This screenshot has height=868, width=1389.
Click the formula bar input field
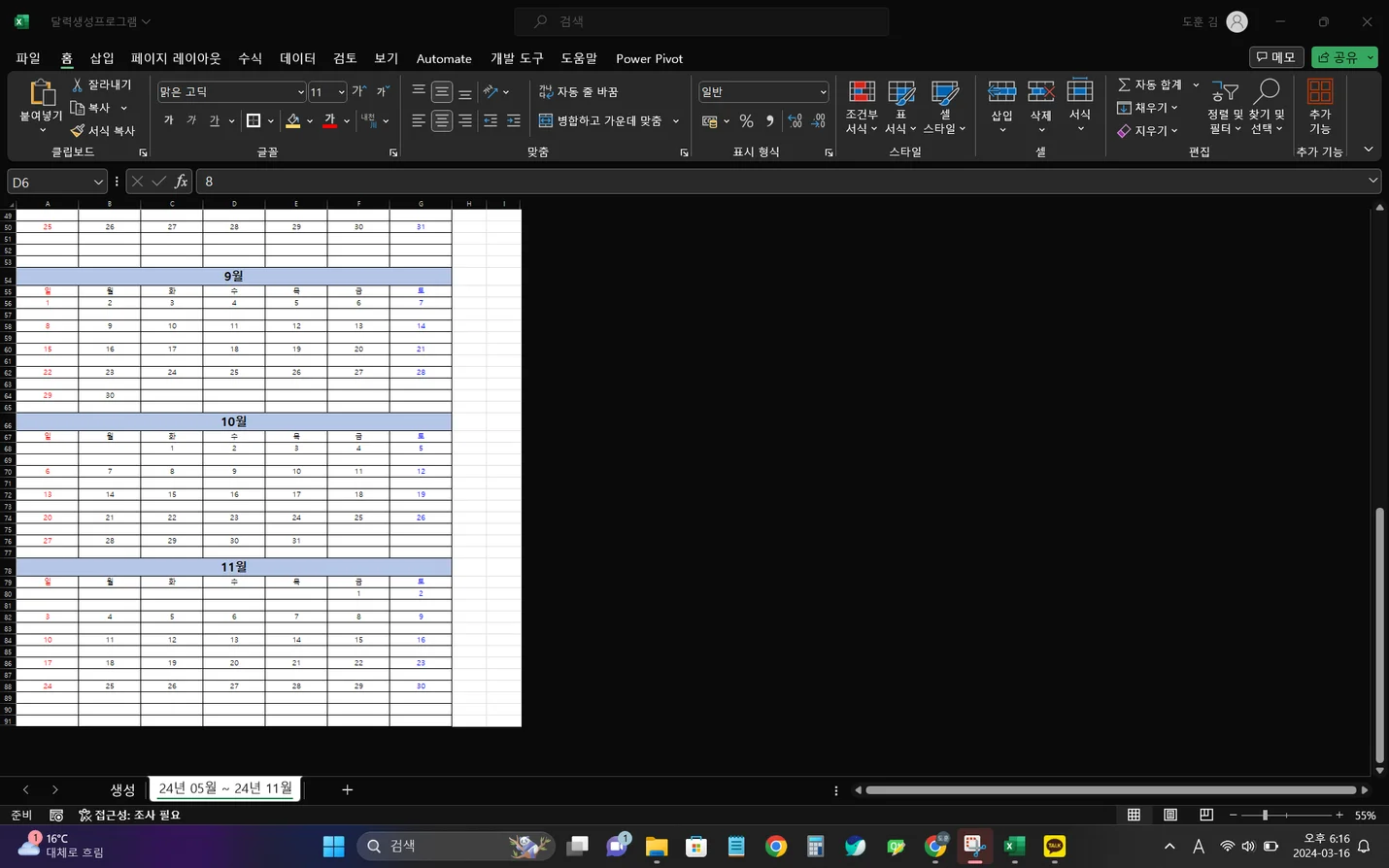[777, 182]
